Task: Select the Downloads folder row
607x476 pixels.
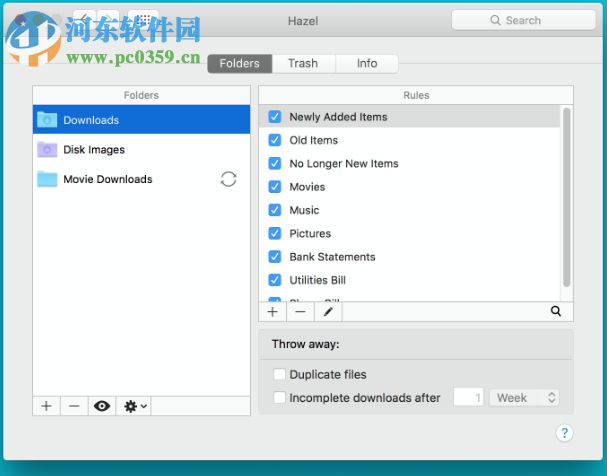Action: click(141, 120)
